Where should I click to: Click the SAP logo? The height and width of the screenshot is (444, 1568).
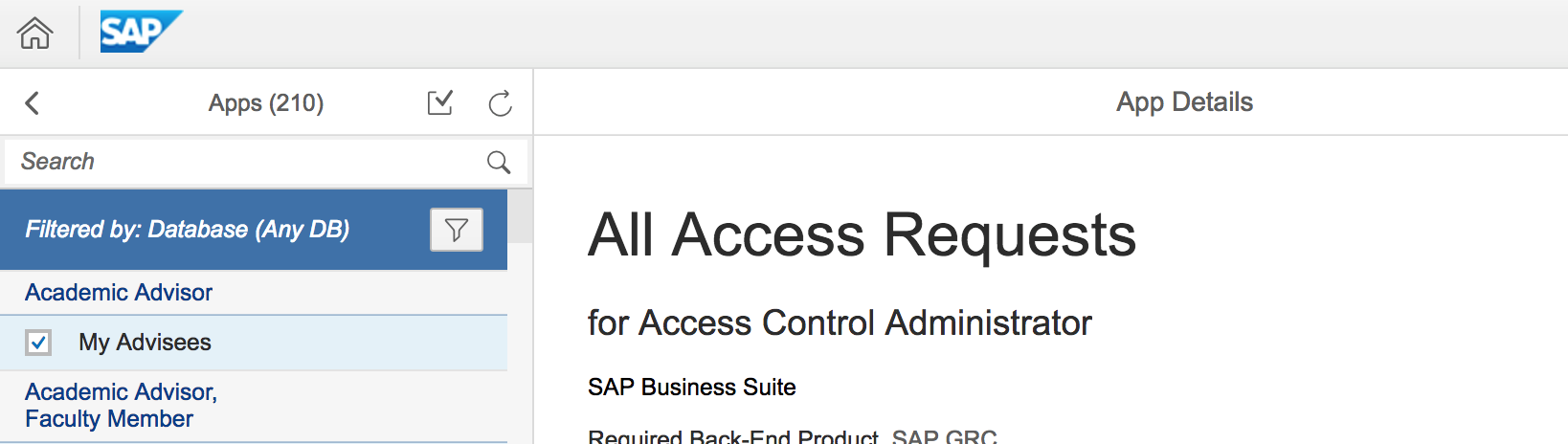(x=141, y=32)
